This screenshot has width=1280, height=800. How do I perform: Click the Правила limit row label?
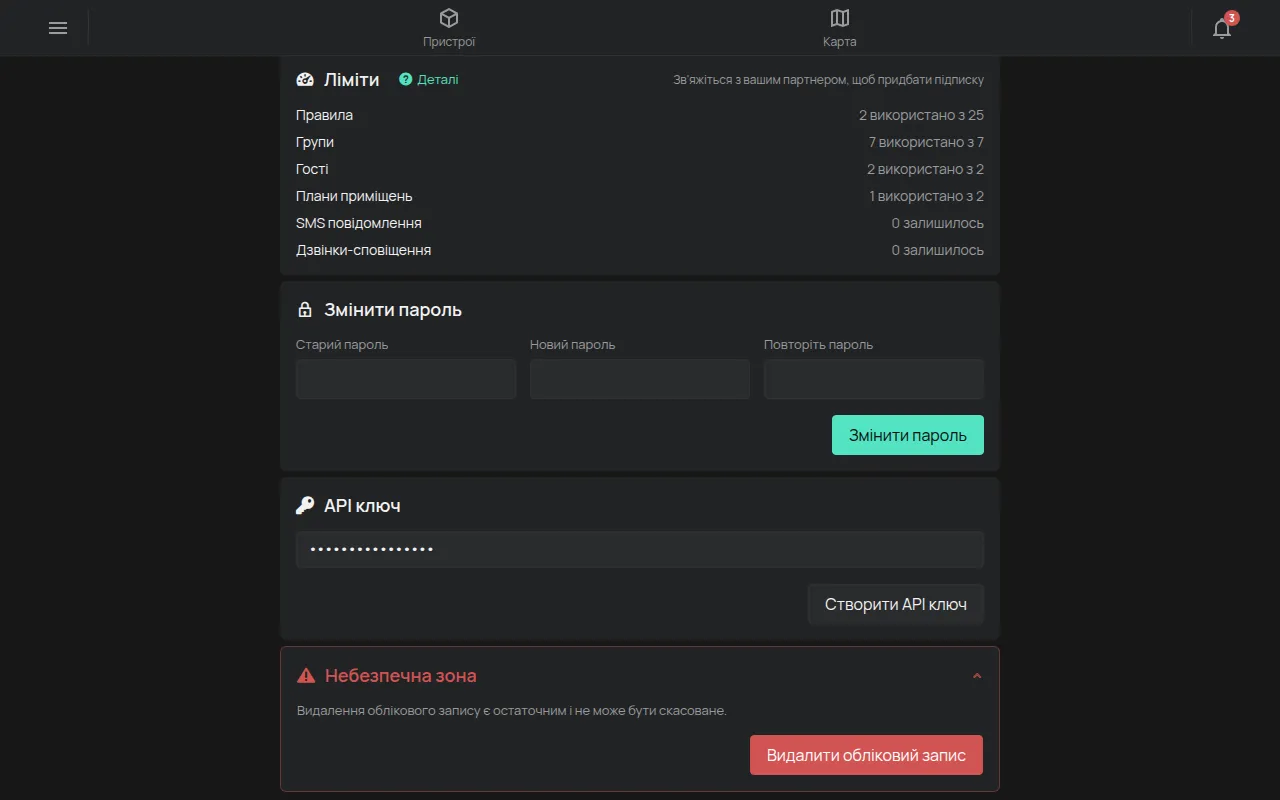point(324,115)
